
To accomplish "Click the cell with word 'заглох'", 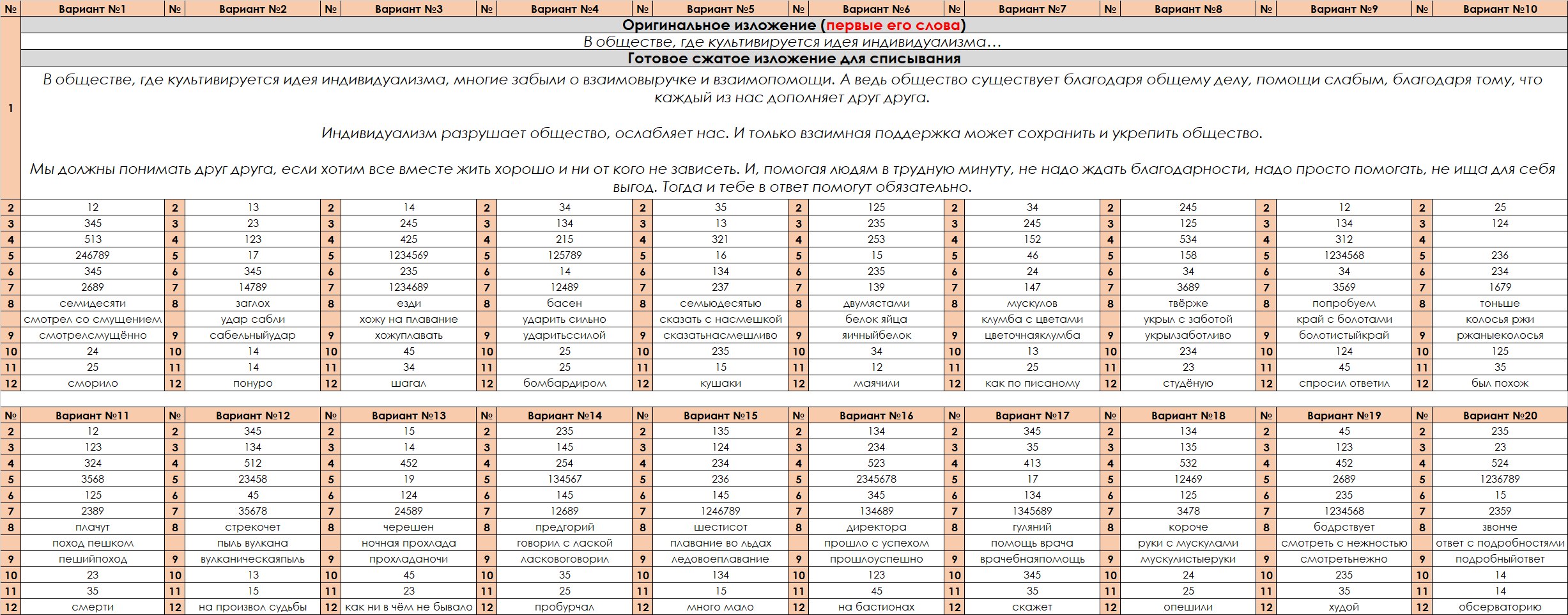I will pyautogui.click(x=252, y=304).
